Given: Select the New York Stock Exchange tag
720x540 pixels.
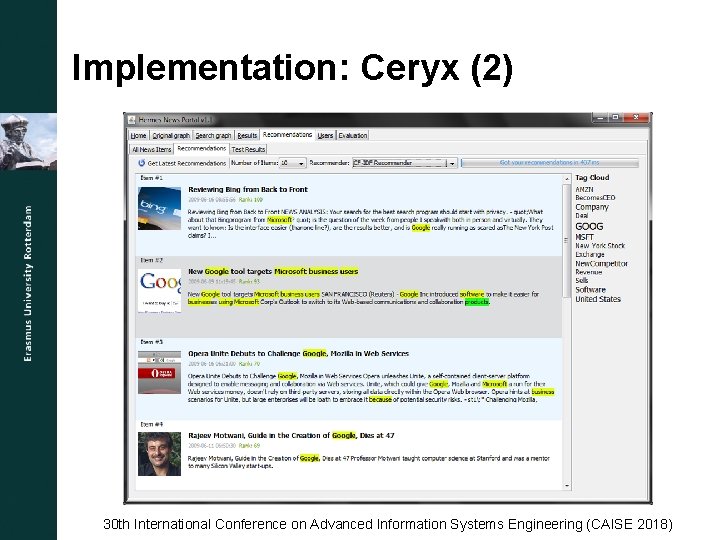Looking at the screenshot, I should (x=600, y=250).
